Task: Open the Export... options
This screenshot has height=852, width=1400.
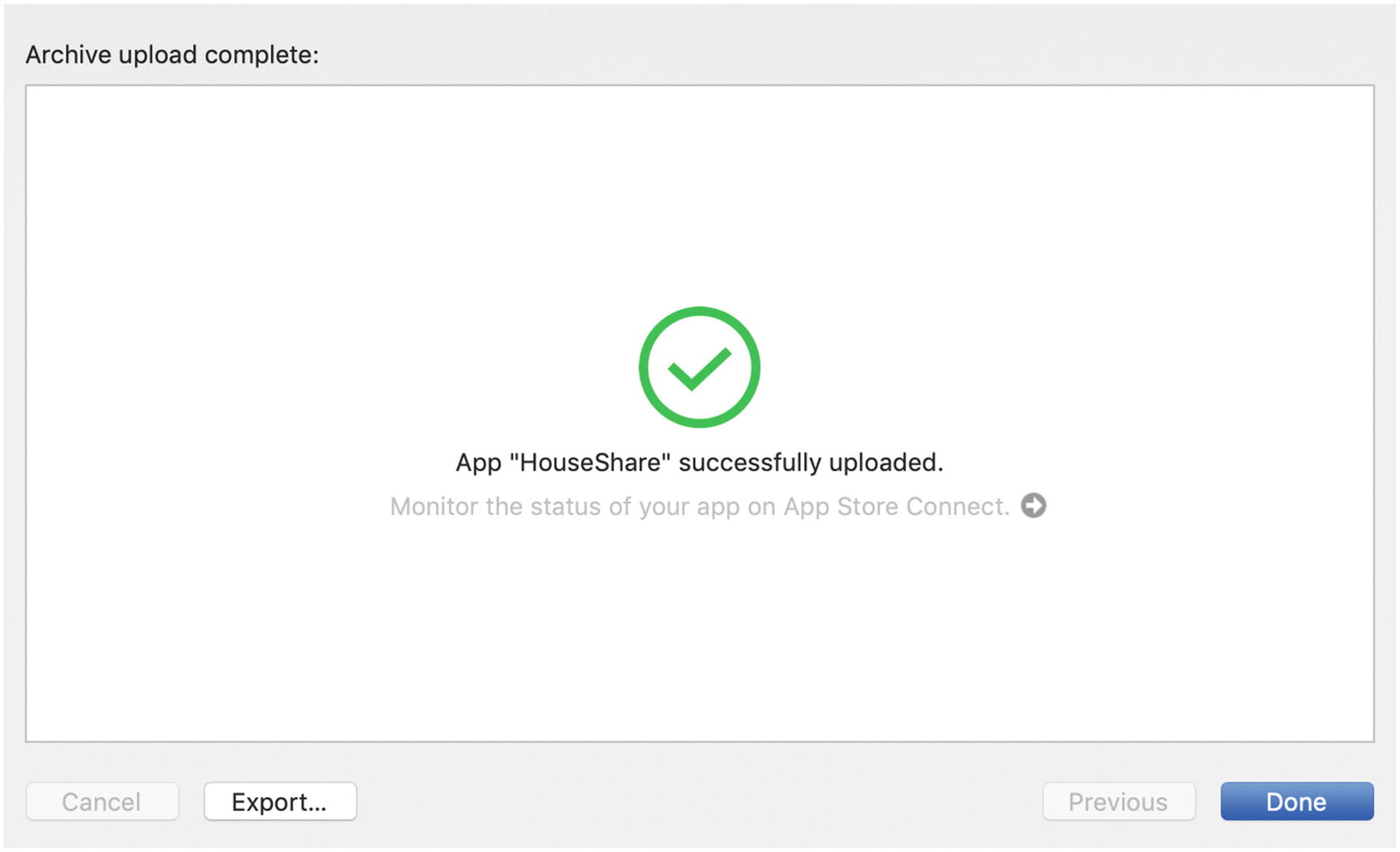Action: pyautogui.click(x=280, y=802)
